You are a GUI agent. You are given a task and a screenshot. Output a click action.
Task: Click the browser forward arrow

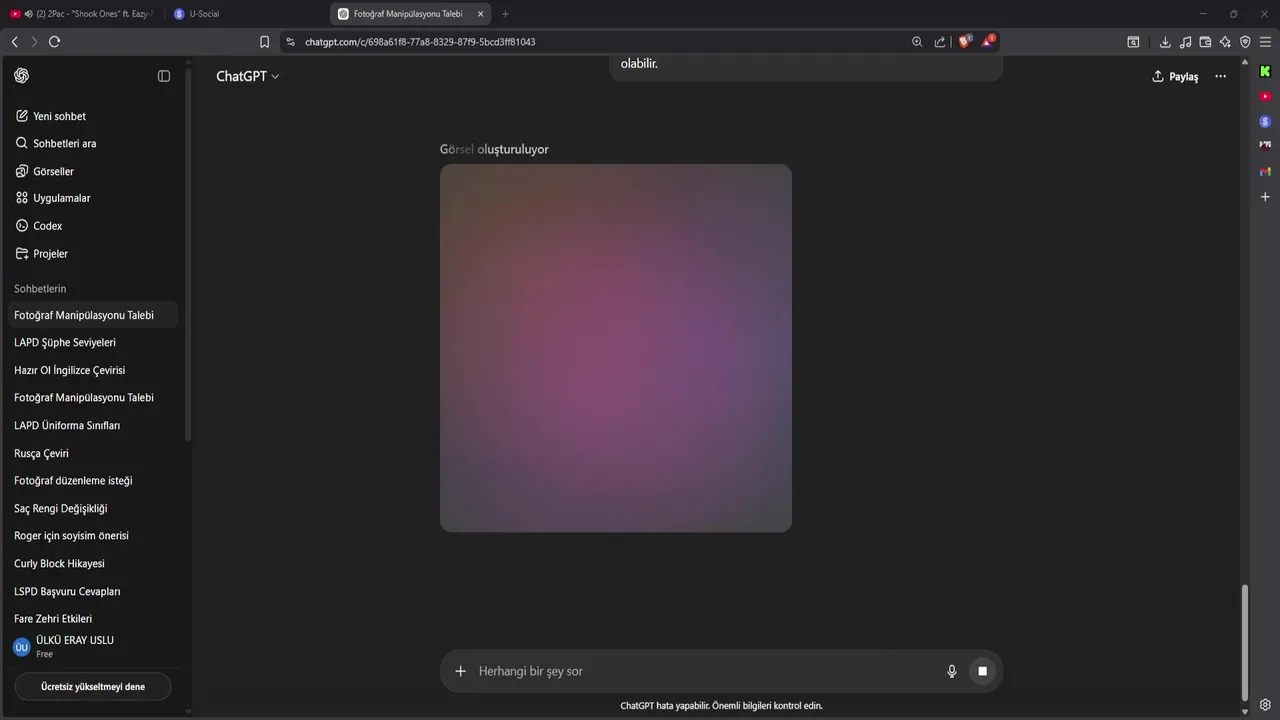coord(34,42)
